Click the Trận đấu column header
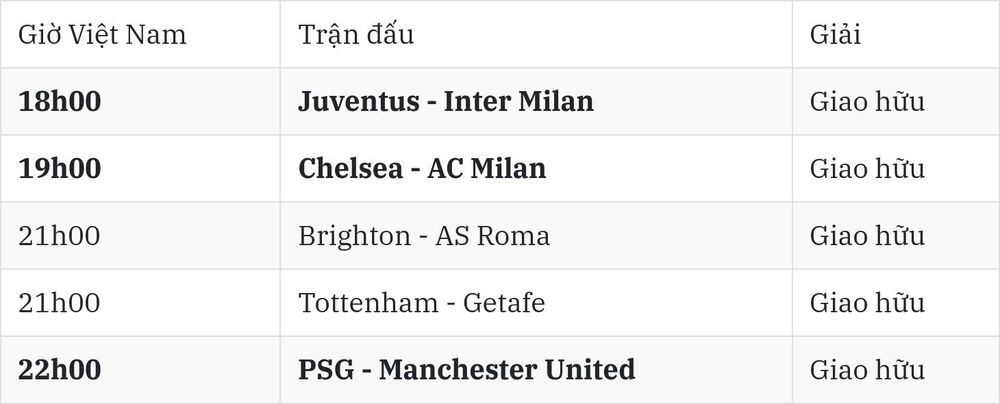 point(356,34)
